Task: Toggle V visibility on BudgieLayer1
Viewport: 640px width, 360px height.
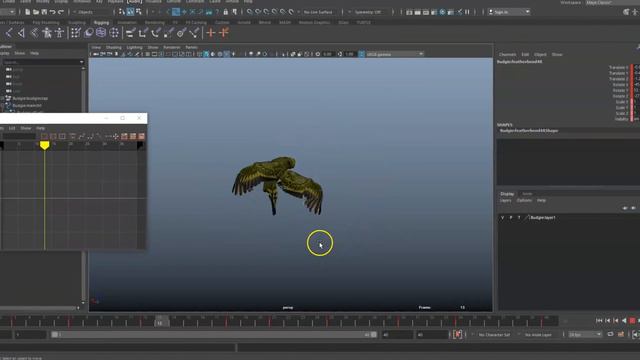Action: point(502,218)
